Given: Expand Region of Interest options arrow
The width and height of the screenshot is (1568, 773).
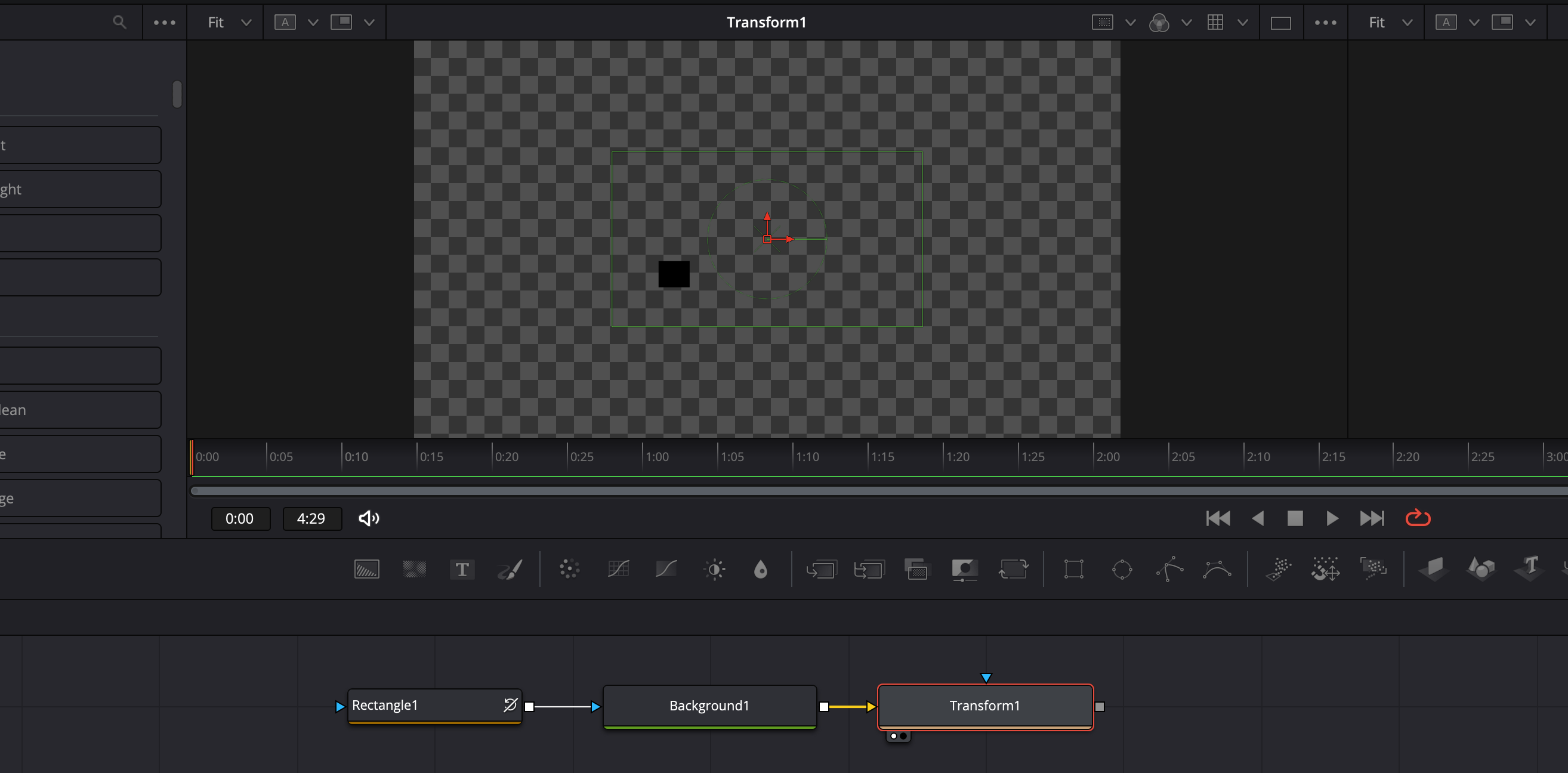Looking at the screenshot, I should coord(1130,23).
